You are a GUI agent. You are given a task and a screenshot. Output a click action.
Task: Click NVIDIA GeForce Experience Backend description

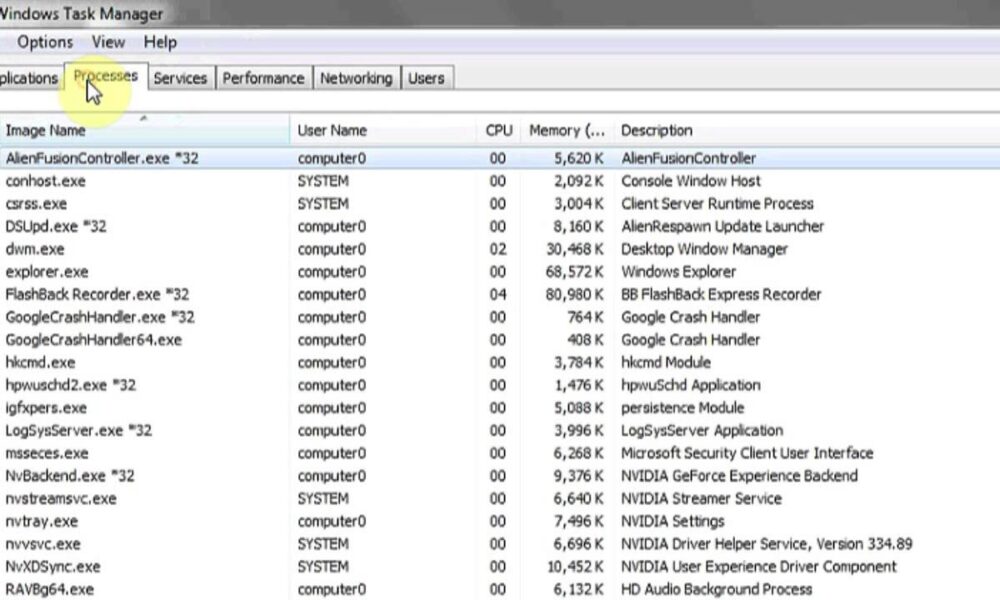pyautogui.click(x=739, y=476)
